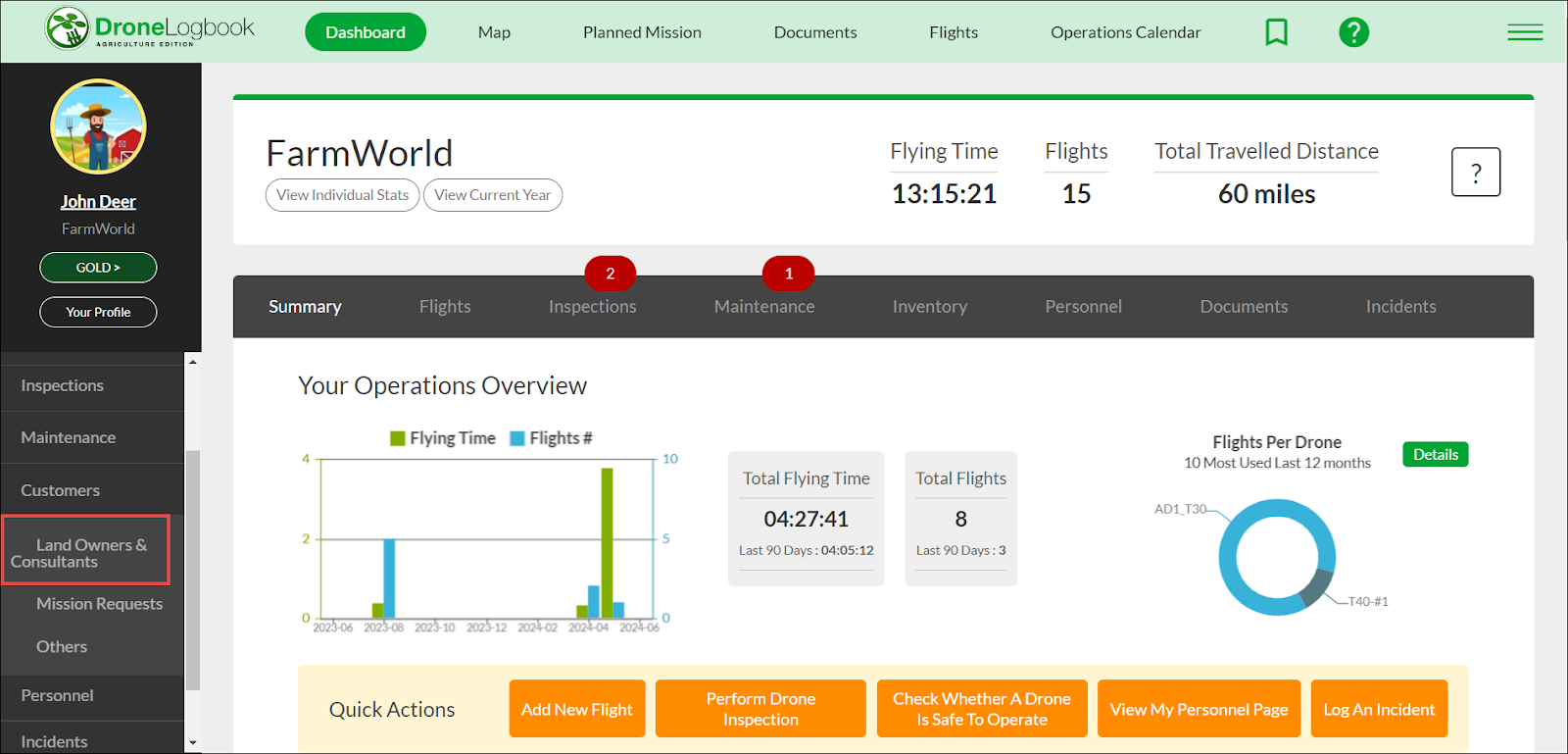
Task: Switch to the Documents tab in dark bar
Action: [1244, 307]
